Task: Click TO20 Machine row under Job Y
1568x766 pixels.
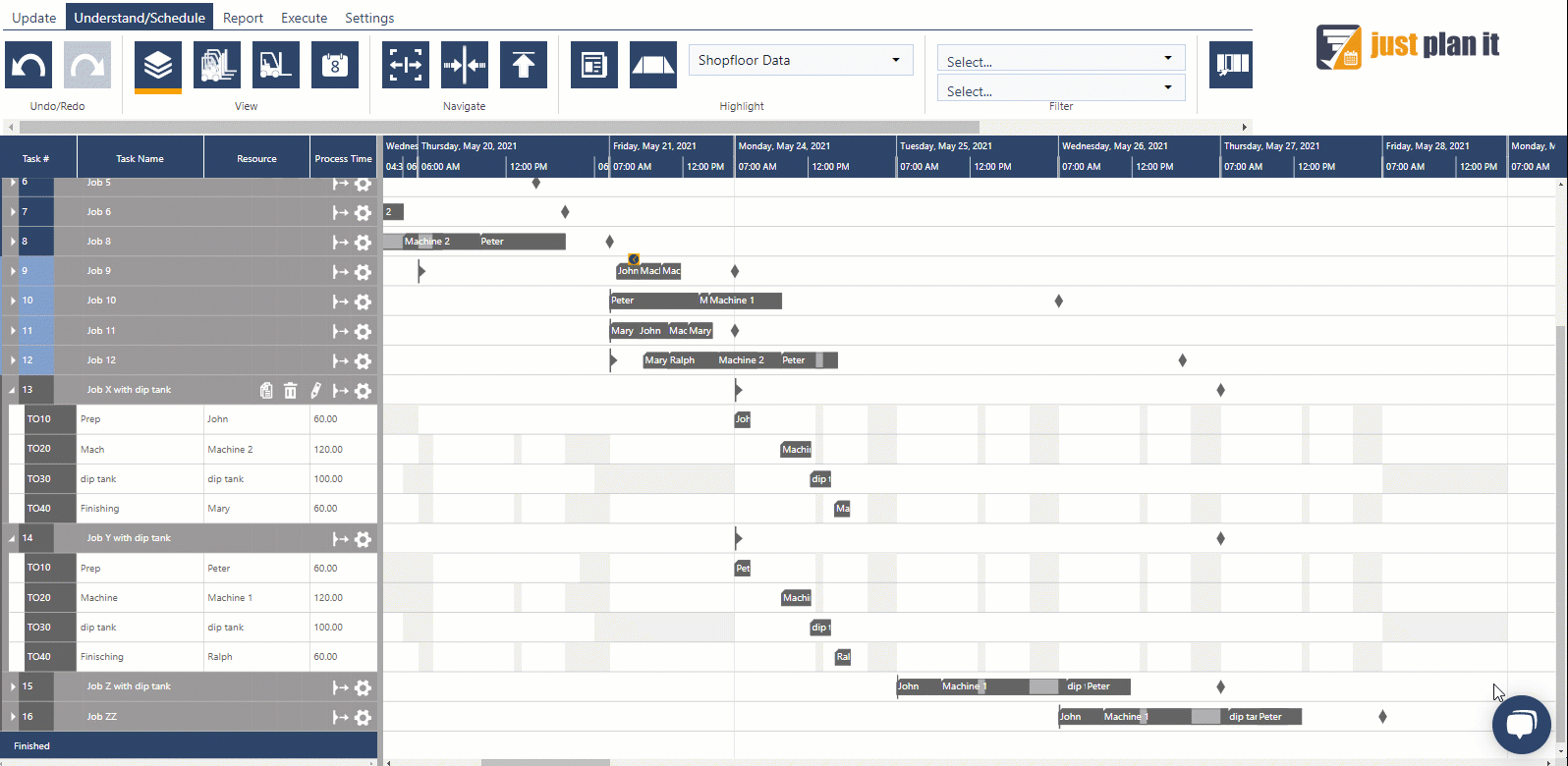Action: tap(189, 597)
